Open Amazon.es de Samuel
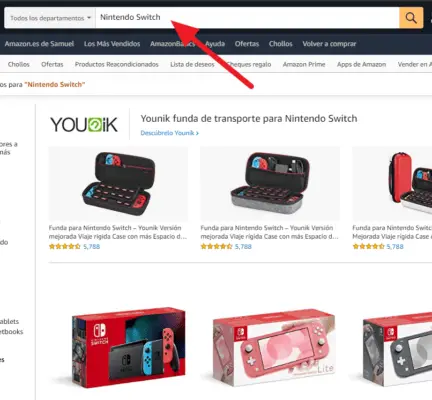 click(x=39, y=44)
